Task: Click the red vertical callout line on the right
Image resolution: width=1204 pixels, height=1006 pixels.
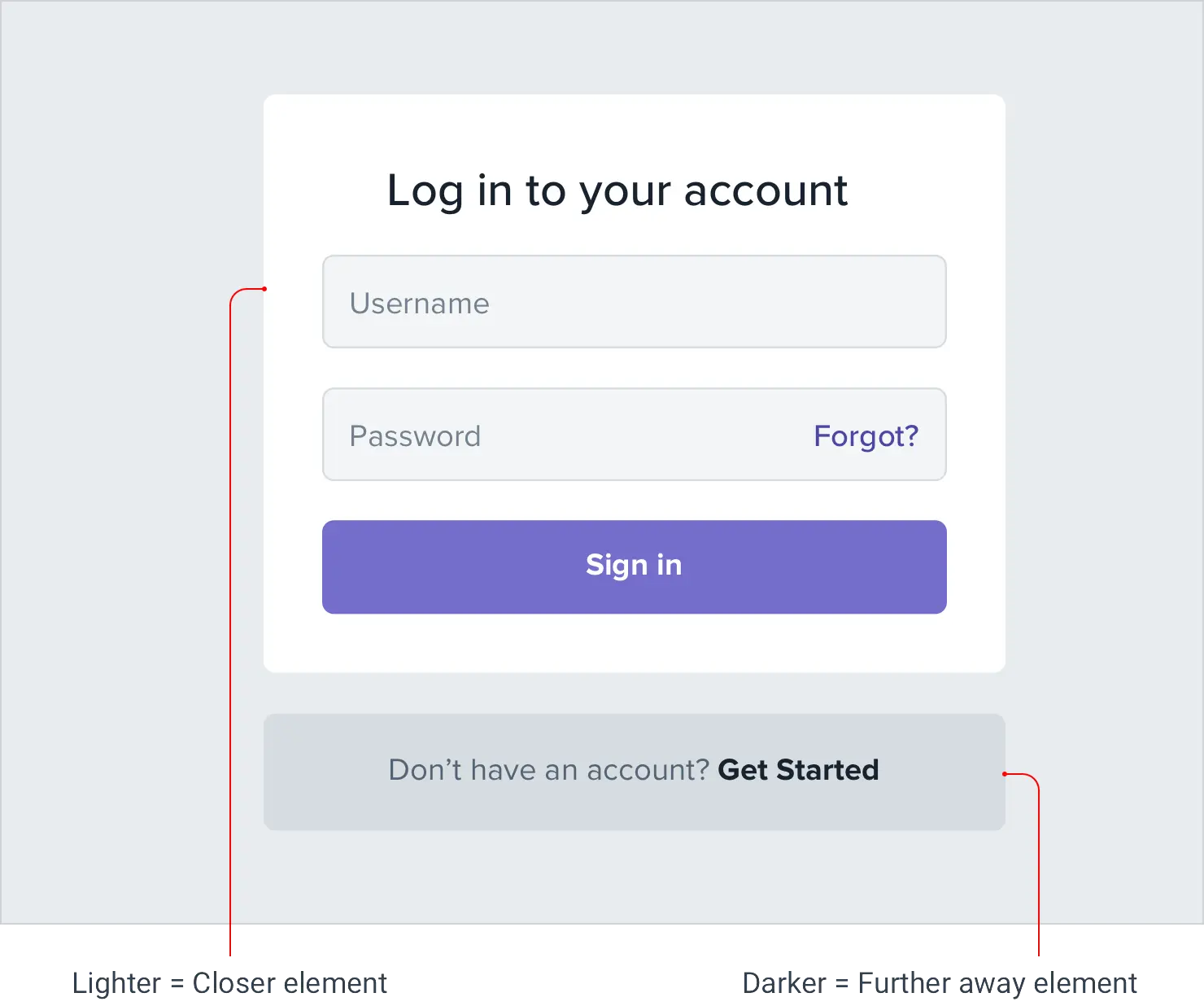Action: tap(1039, 863)
